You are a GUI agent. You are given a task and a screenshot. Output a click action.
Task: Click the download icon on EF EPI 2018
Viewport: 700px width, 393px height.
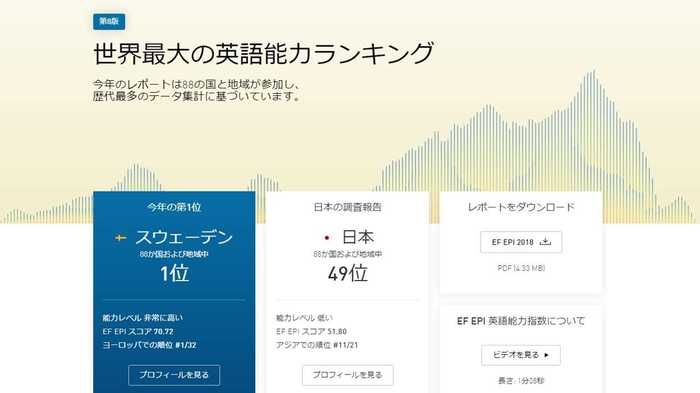(x=545, y=242)
